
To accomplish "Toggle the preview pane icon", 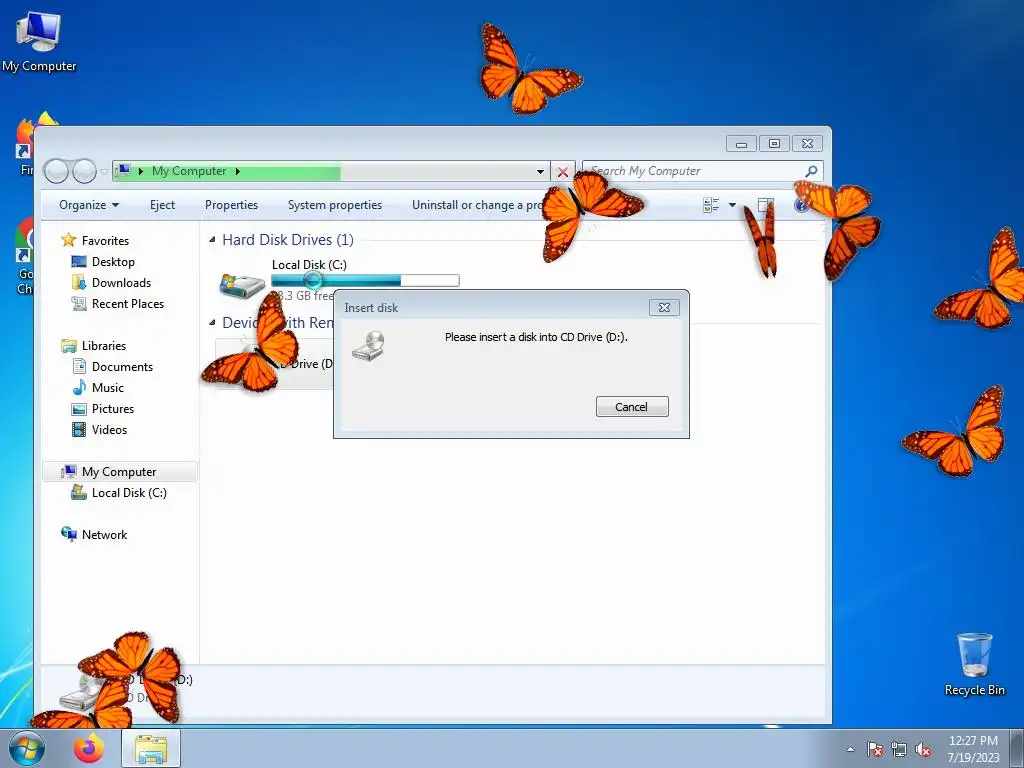I will 765,205.
